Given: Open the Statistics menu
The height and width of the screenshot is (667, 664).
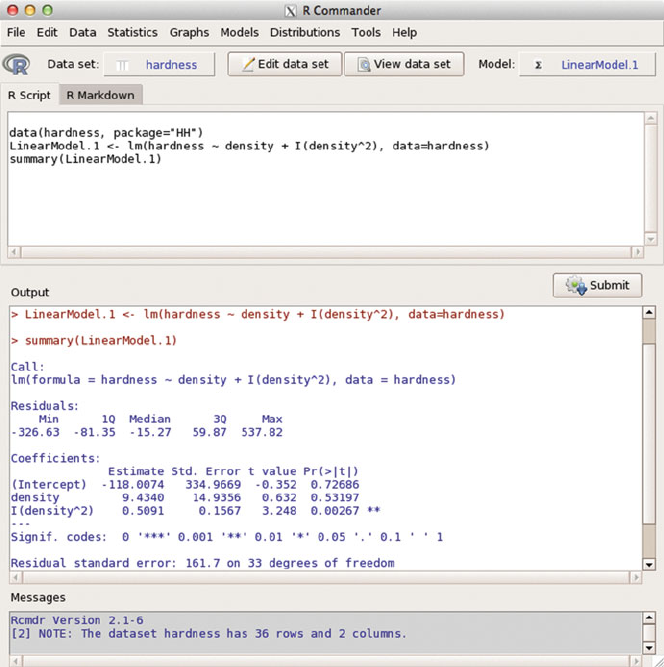Looking at the screenshot, I should 132,32.
